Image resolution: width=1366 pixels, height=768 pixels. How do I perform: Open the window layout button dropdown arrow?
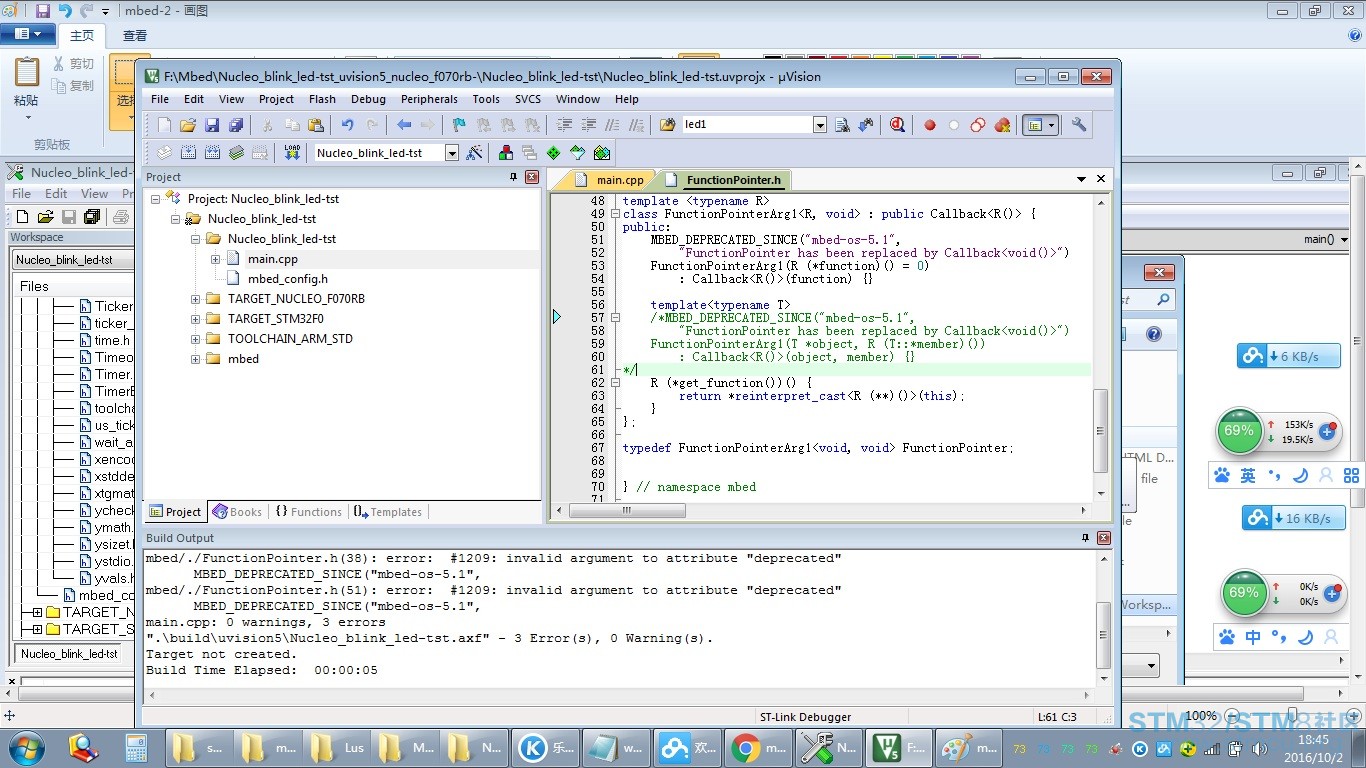point(1052,125)
